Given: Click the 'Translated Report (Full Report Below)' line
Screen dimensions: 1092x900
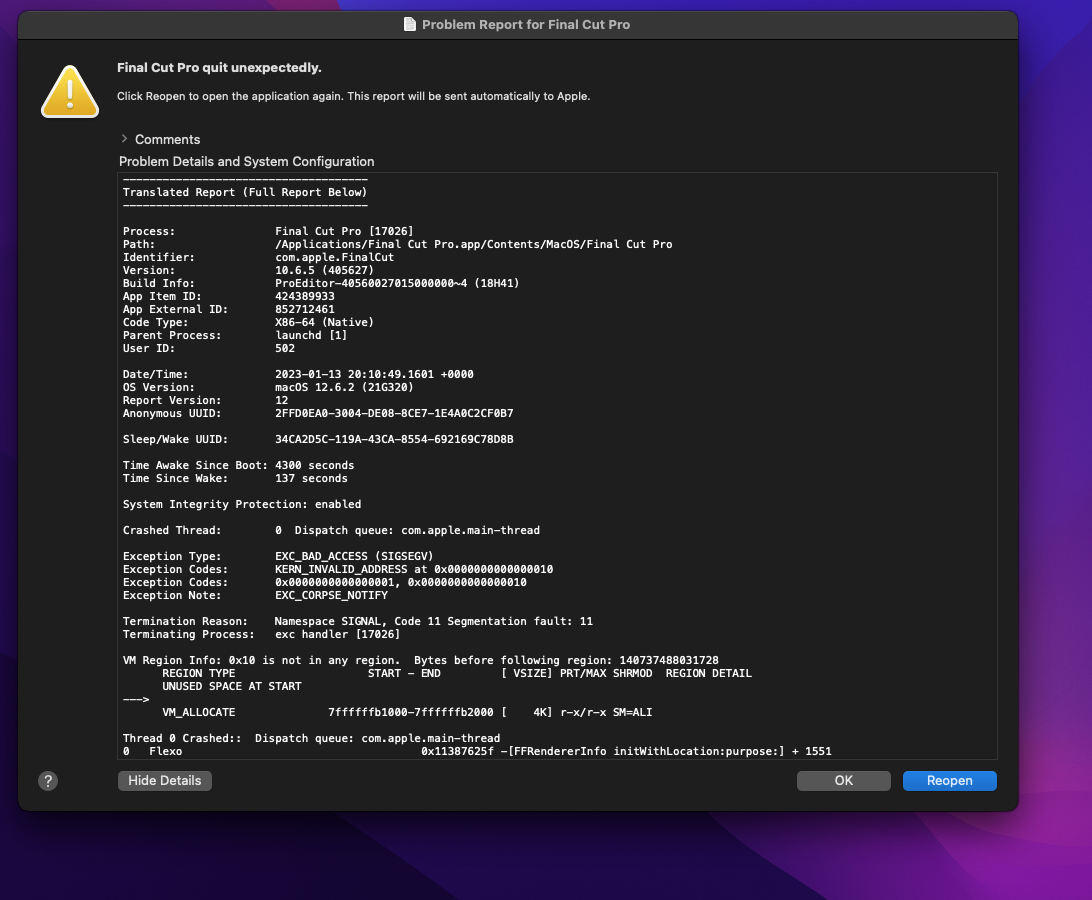Looking at the screenshot, I should point(245,192).
